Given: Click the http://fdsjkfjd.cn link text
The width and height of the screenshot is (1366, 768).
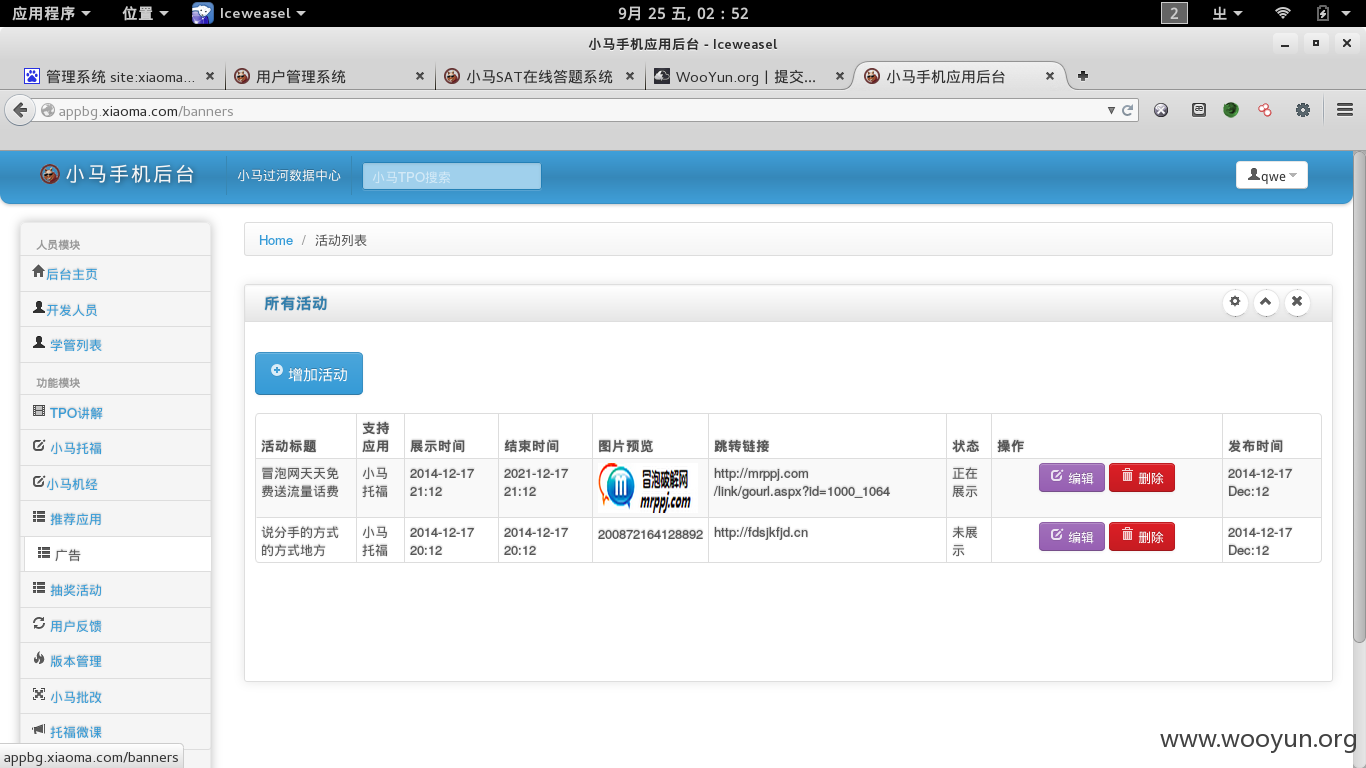Looking at the screenshot, I should 761,533.
